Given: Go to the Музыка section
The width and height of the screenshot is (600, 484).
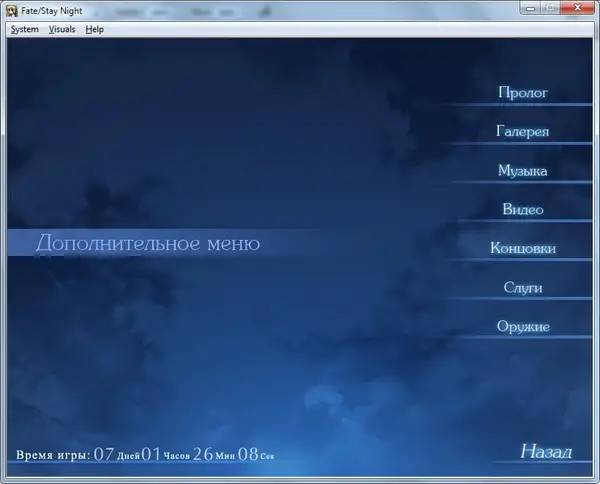Looking at the screenshot, I should tap(523, 171).
